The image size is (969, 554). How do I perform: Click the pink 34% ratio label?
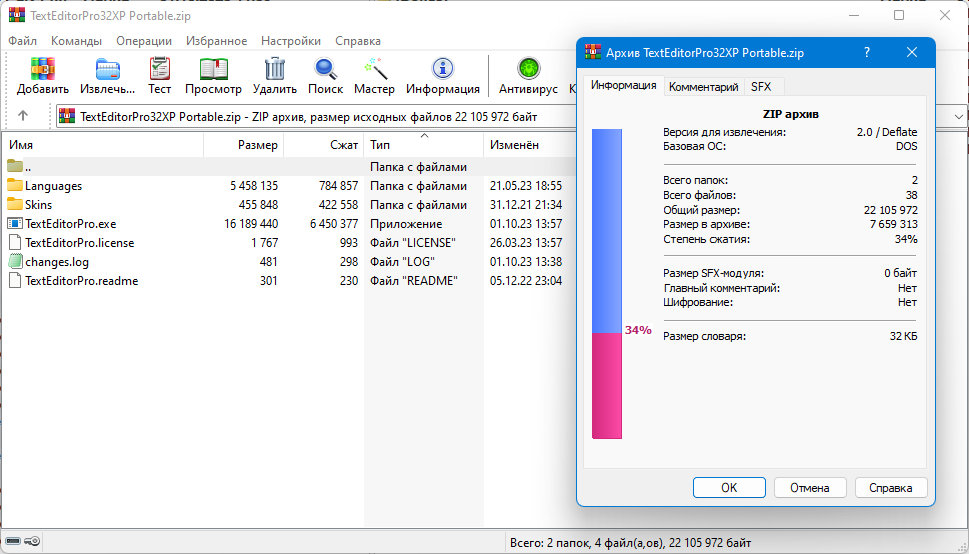click(x=638, y=330)
